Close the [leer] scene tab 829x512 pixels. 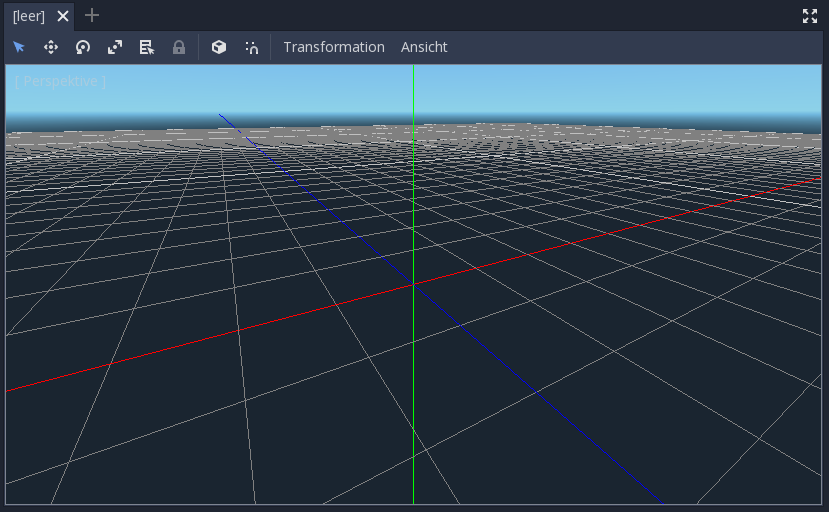coord(63,16)
